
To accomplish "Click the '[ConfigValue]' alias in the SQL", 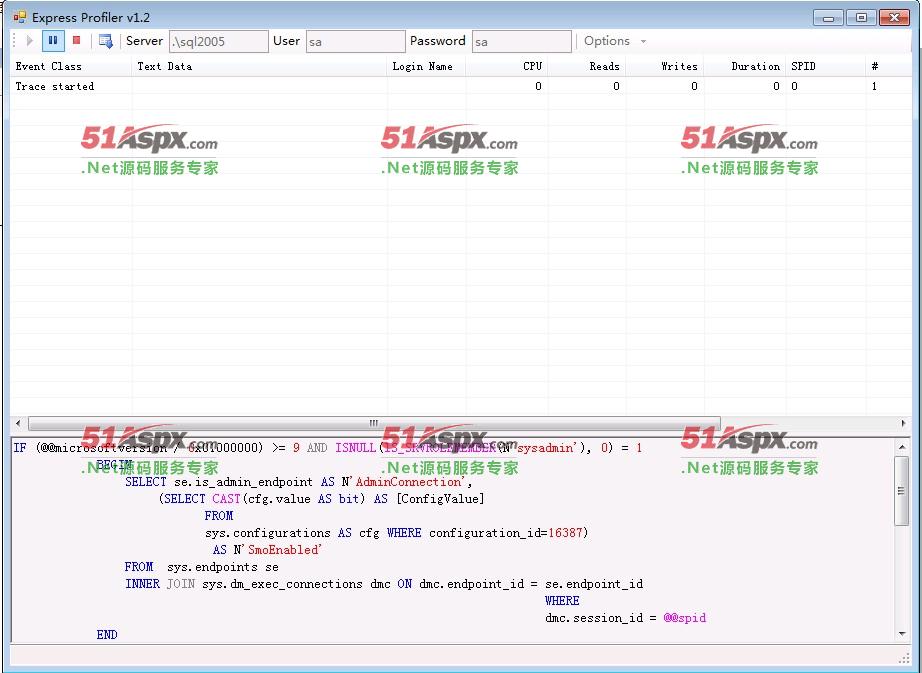I will pos(440,499).
